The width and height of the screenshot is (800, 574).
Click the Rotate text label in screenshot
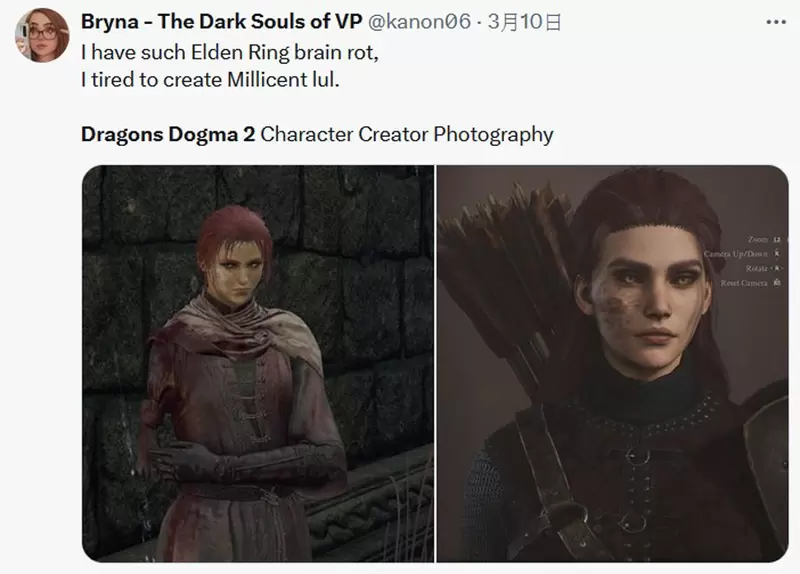click(x=756, y=268)
